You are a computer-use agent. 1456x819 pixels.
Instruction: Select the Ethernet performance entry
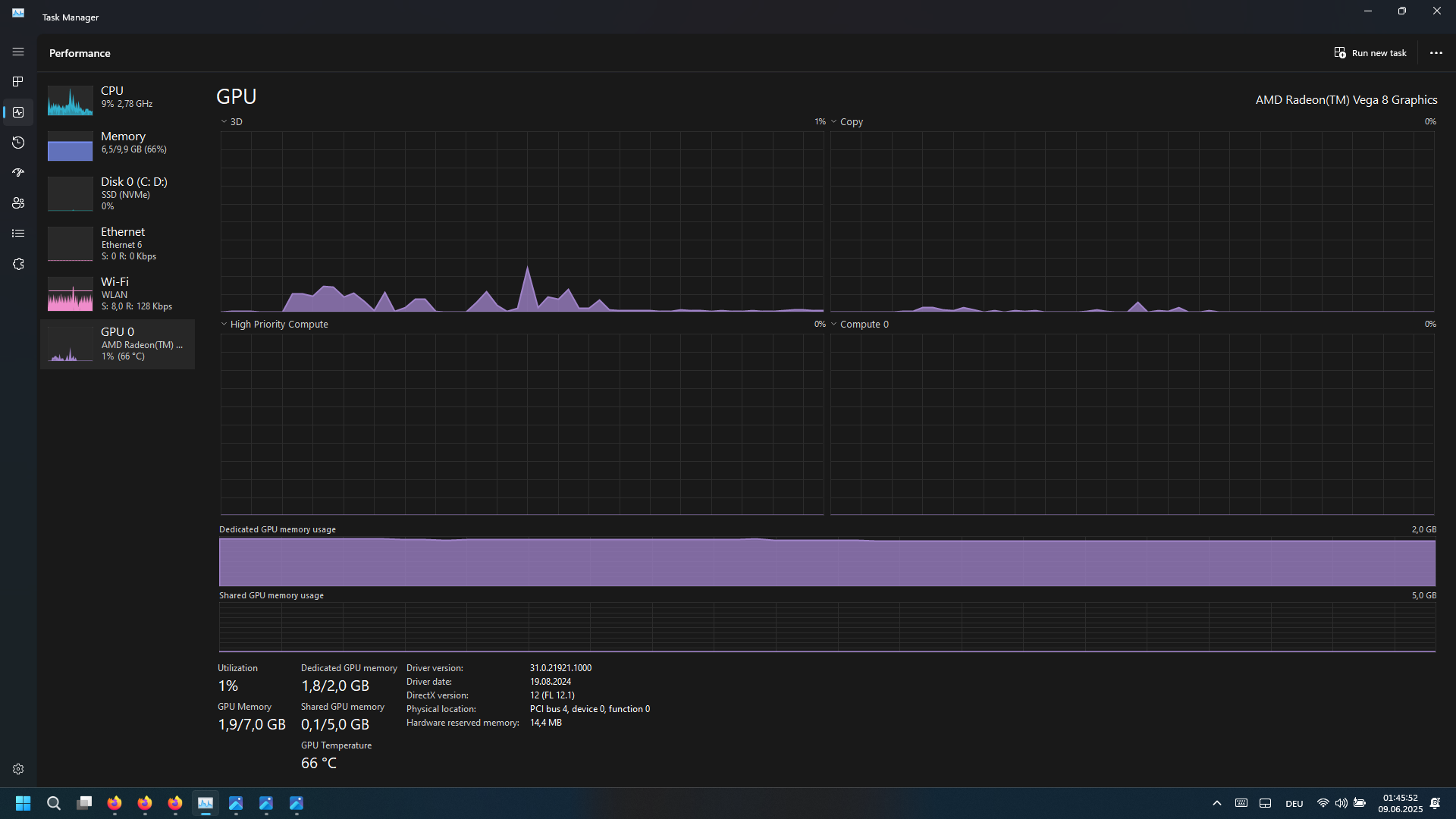118,244
